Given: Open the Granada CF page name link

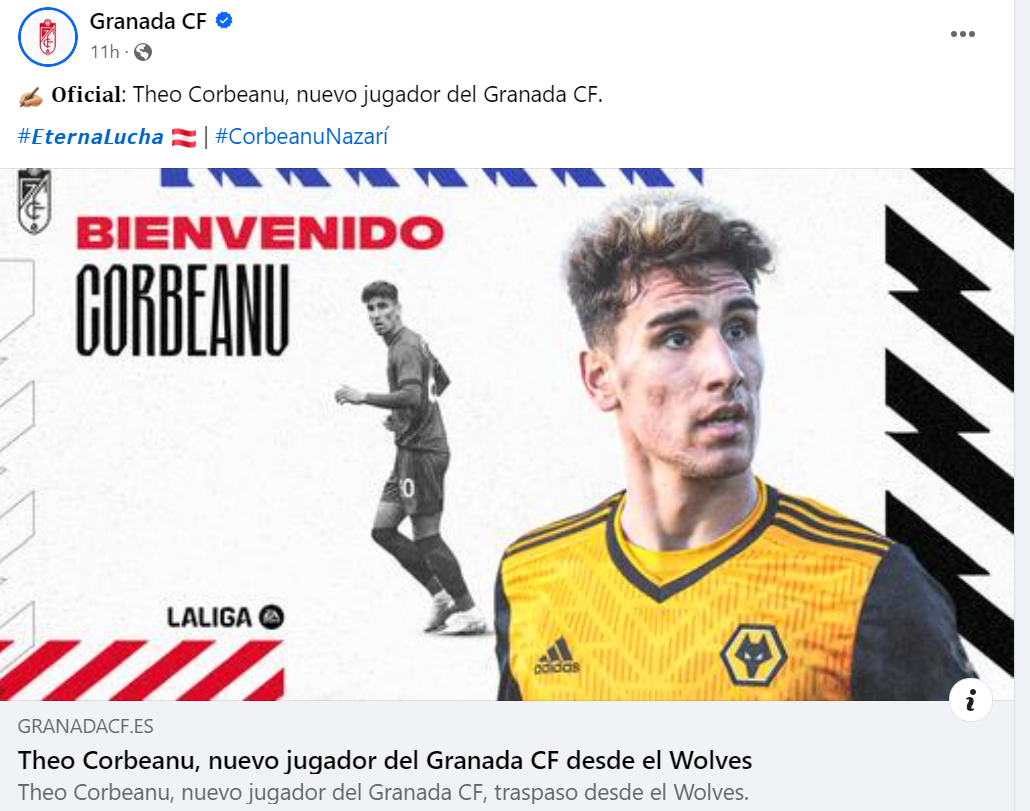Looking at the screenshot, I should click(148, 21).
